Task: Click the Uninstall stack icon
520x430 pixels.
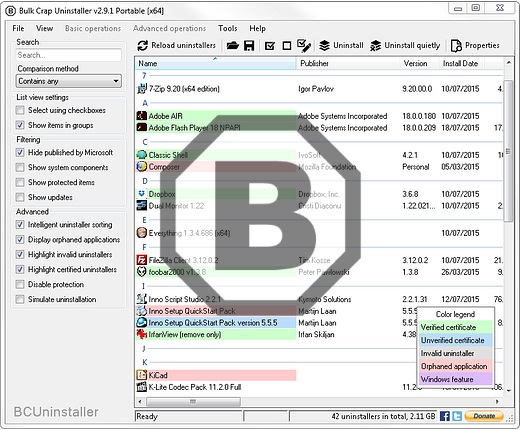Action: pos(324,46)
